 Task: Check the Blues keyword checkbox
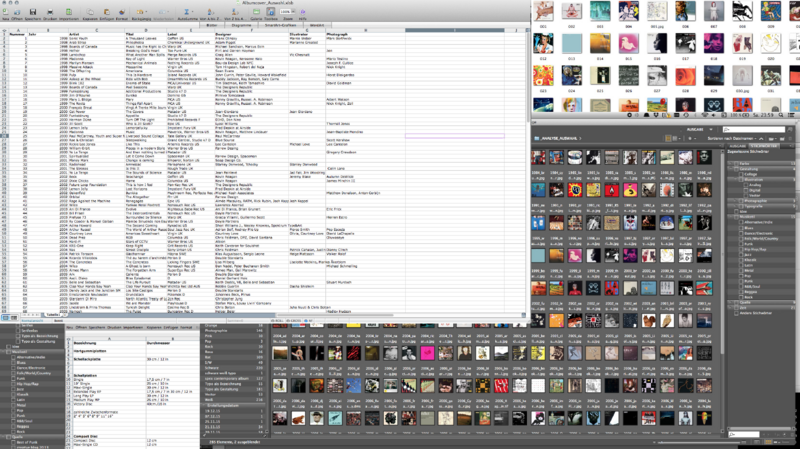tap(741, 227)
